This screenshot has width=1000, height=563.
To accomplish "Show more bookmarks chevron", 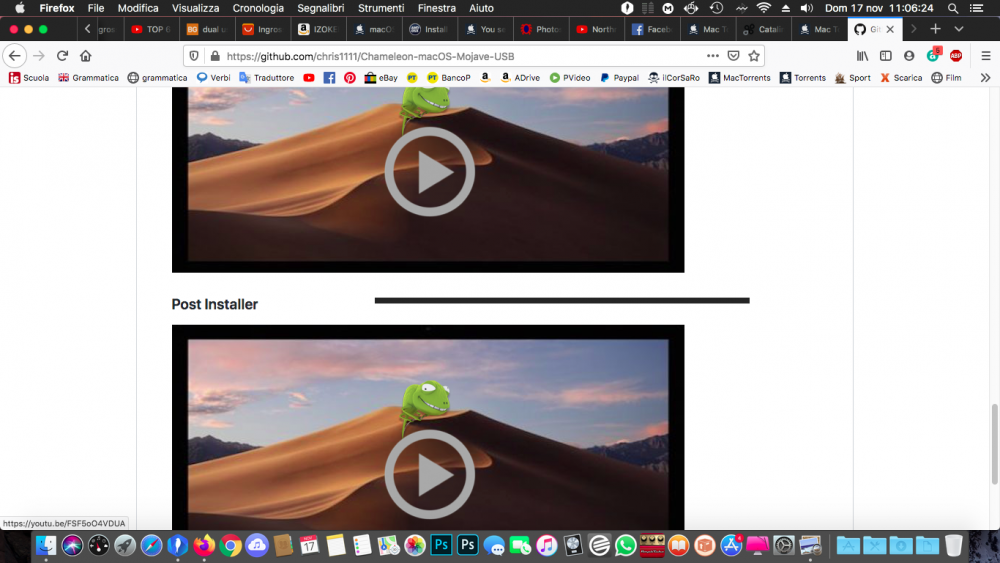I will pos(985,78).
